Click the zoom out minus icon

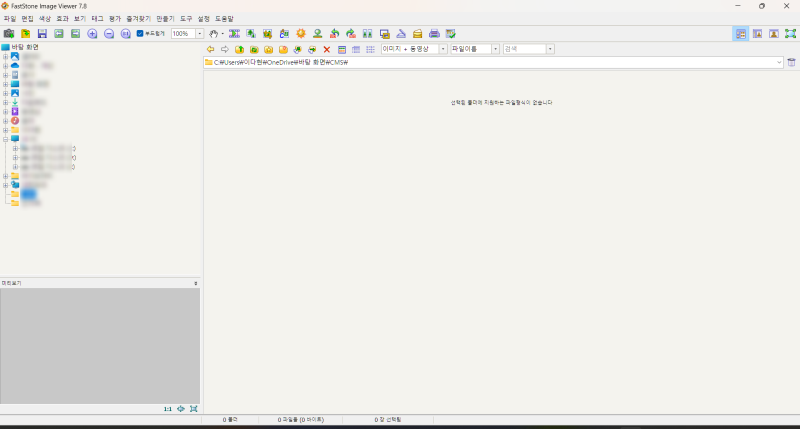click(x=109, y=34)
